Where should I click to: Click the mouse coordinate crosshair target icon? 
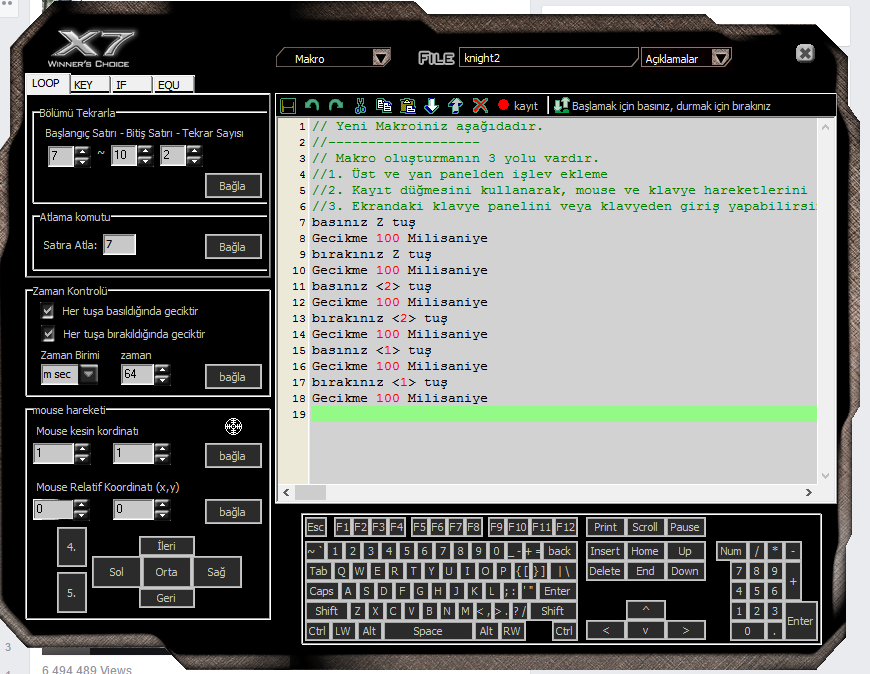click(x=234, y=426)
